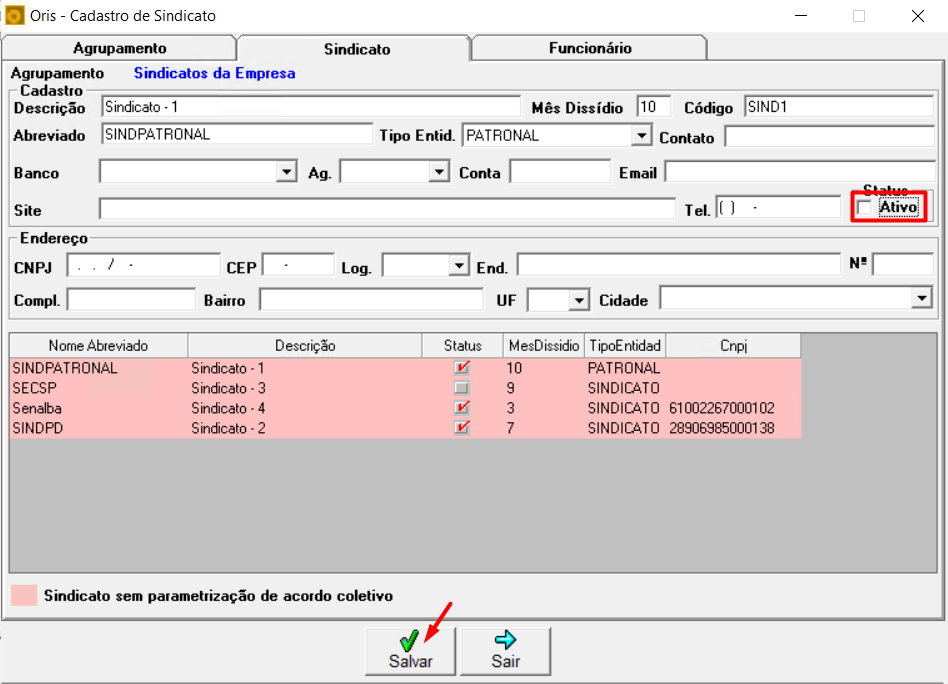Open the Log. dropdown

click(x=459, y=267)
